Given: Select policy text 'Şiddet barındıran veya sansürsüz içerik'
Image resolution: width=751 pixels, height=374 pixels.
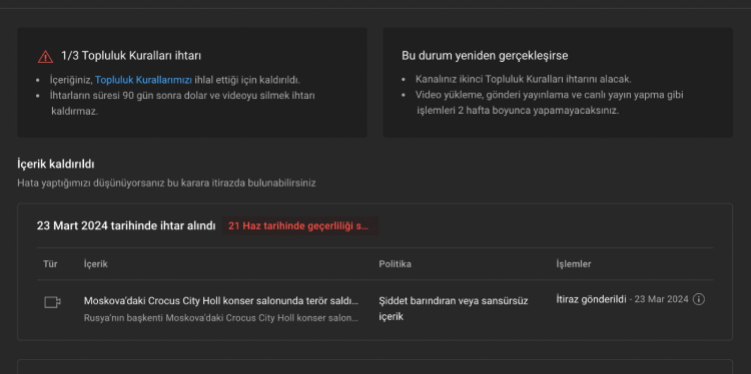Looking at the screenshot, I should pyautogui.click(x=453, y=308).
